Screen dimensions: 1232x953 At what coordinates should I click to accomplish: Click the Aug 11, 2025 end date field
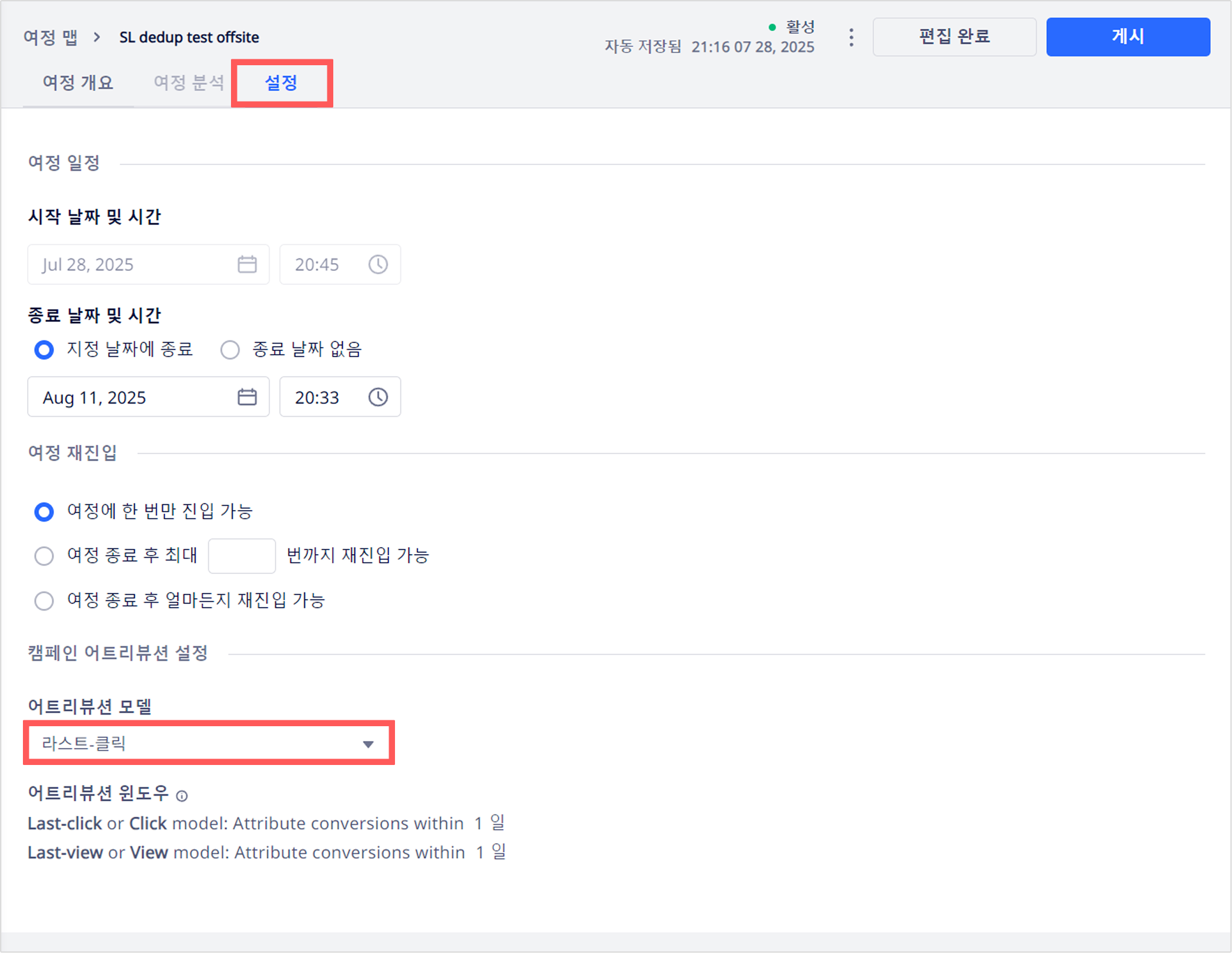[x=148, y=397]
